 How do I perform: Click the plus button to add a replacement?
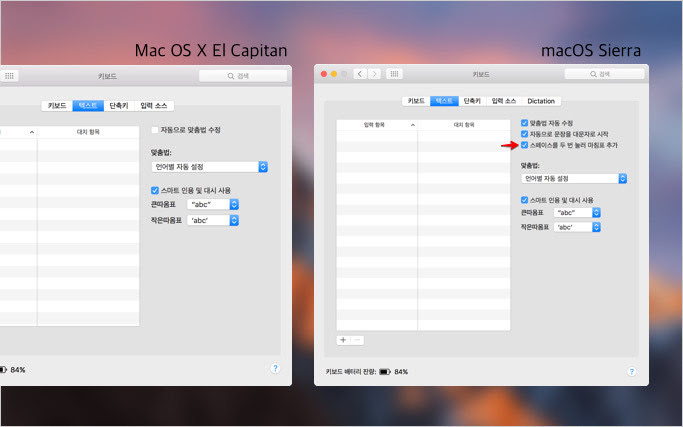tap(343, 340)
